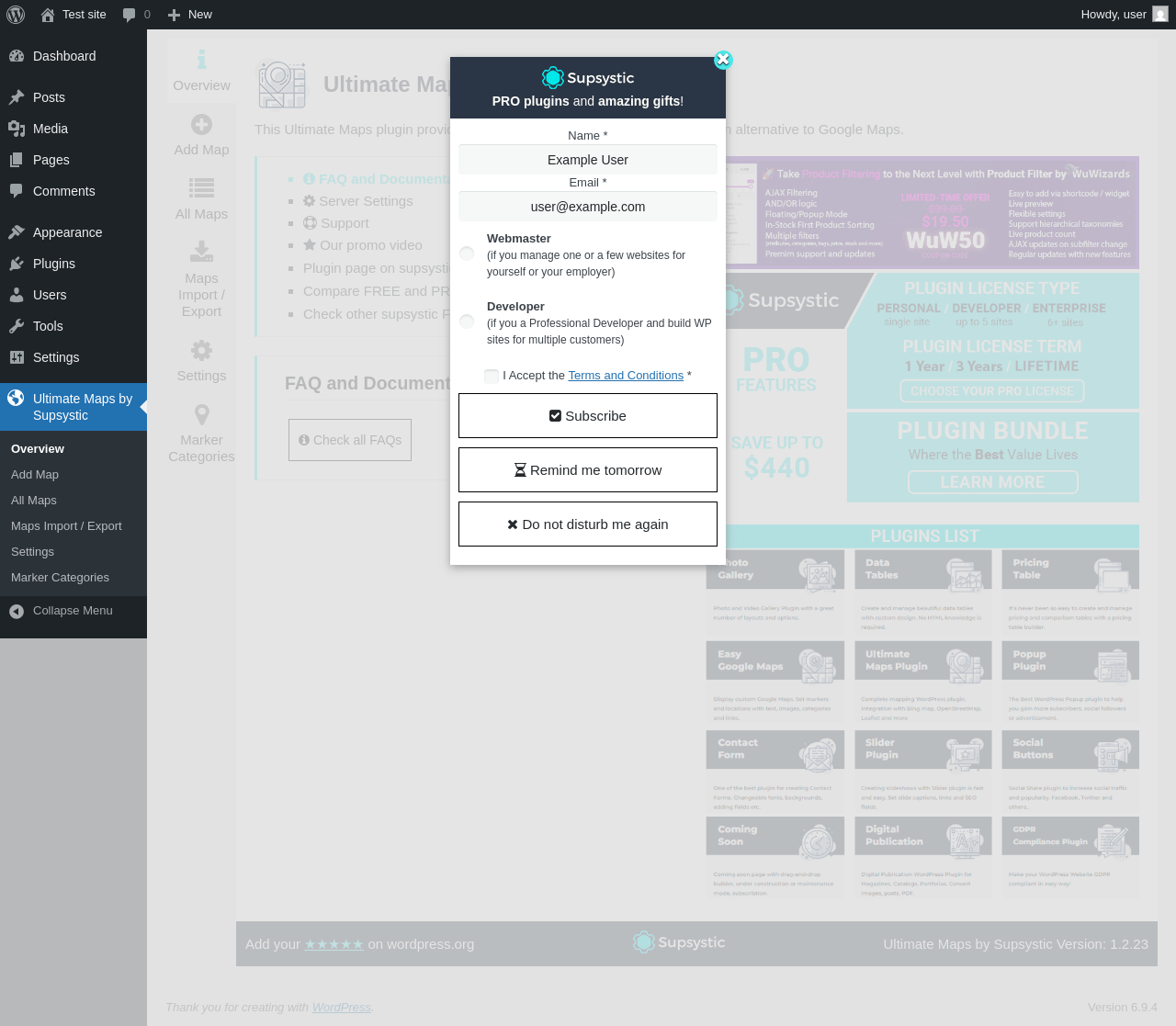Click the CHOOSE YOUR PRO LICENSE button

[x=992, y=391]
